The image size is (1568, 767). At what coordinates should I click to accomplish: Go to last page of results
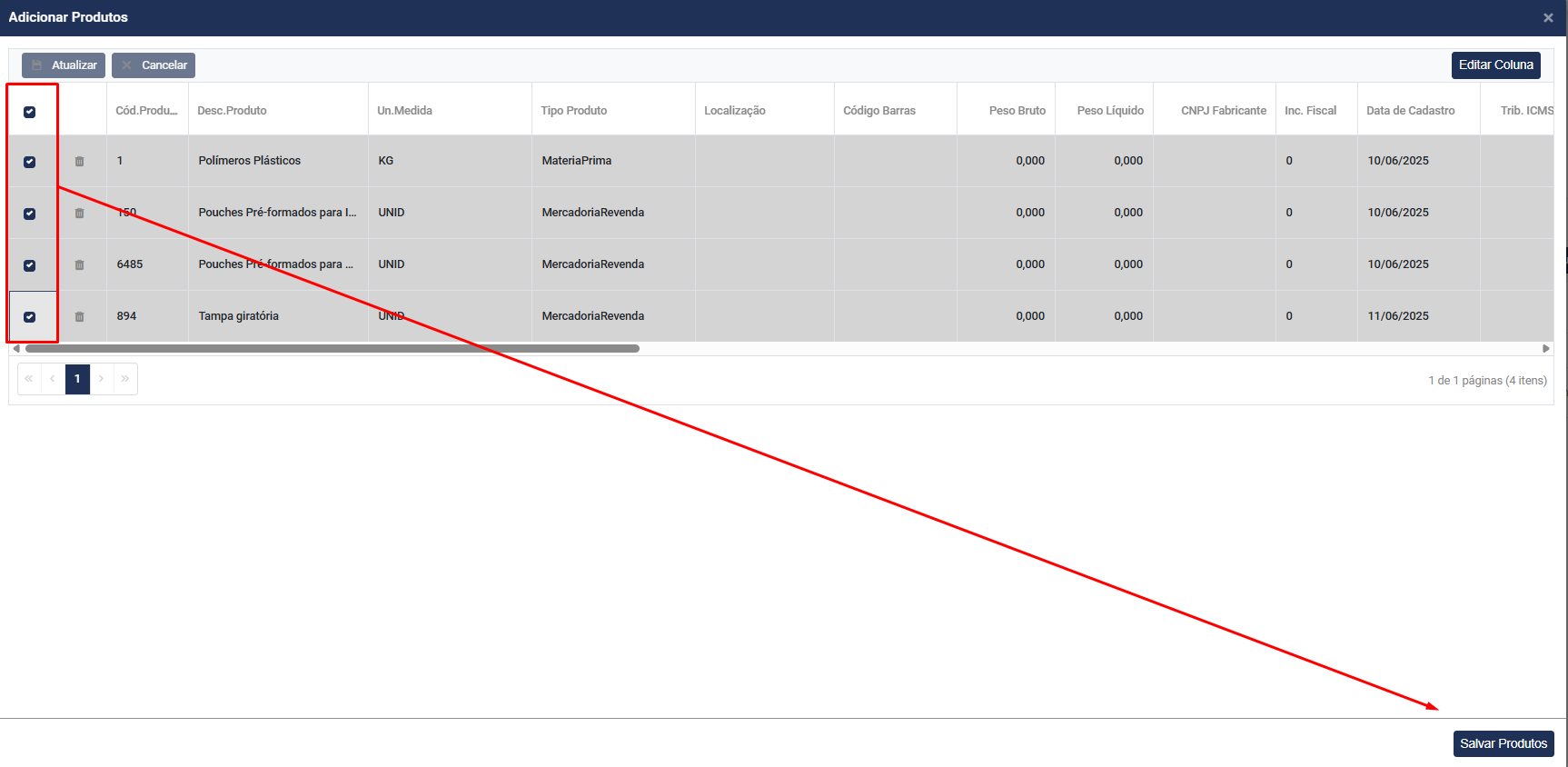[x=125, y=379]
